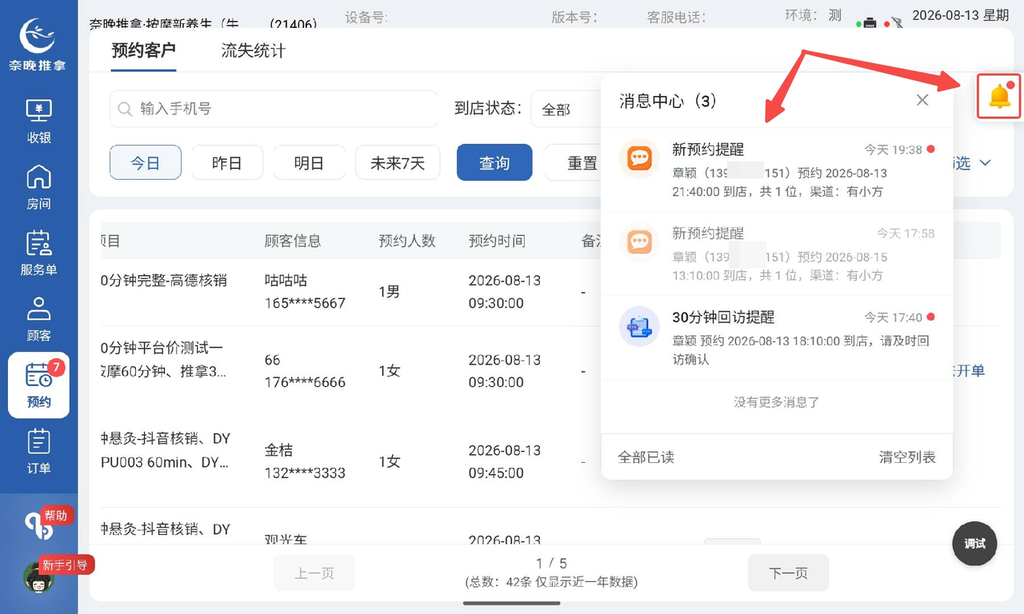Open the 30分钟回访提醒 message title
This screenshot has height=614, width=1024.
point(723,317)
